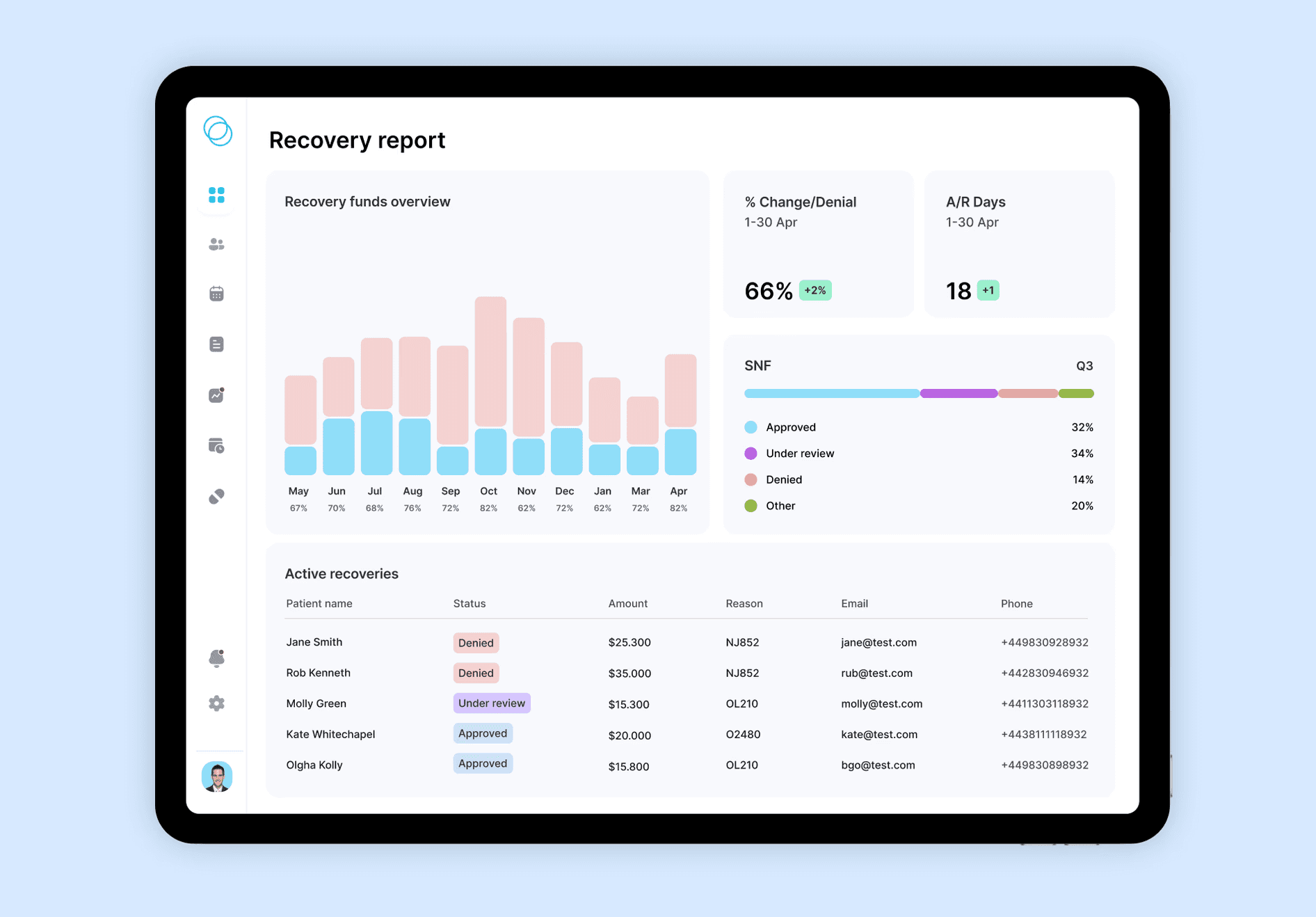Click the Oct bar in the chart

tap(490, 385)
